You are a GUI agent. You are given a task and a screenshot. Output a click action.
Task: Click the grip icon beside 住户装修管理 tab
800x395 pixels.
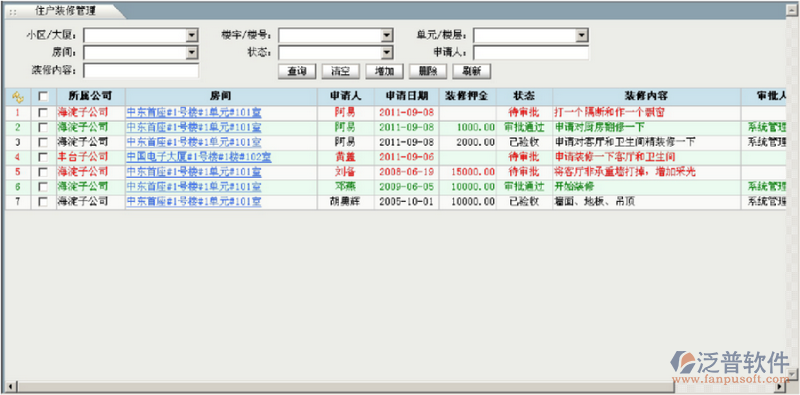coord(14,11)
